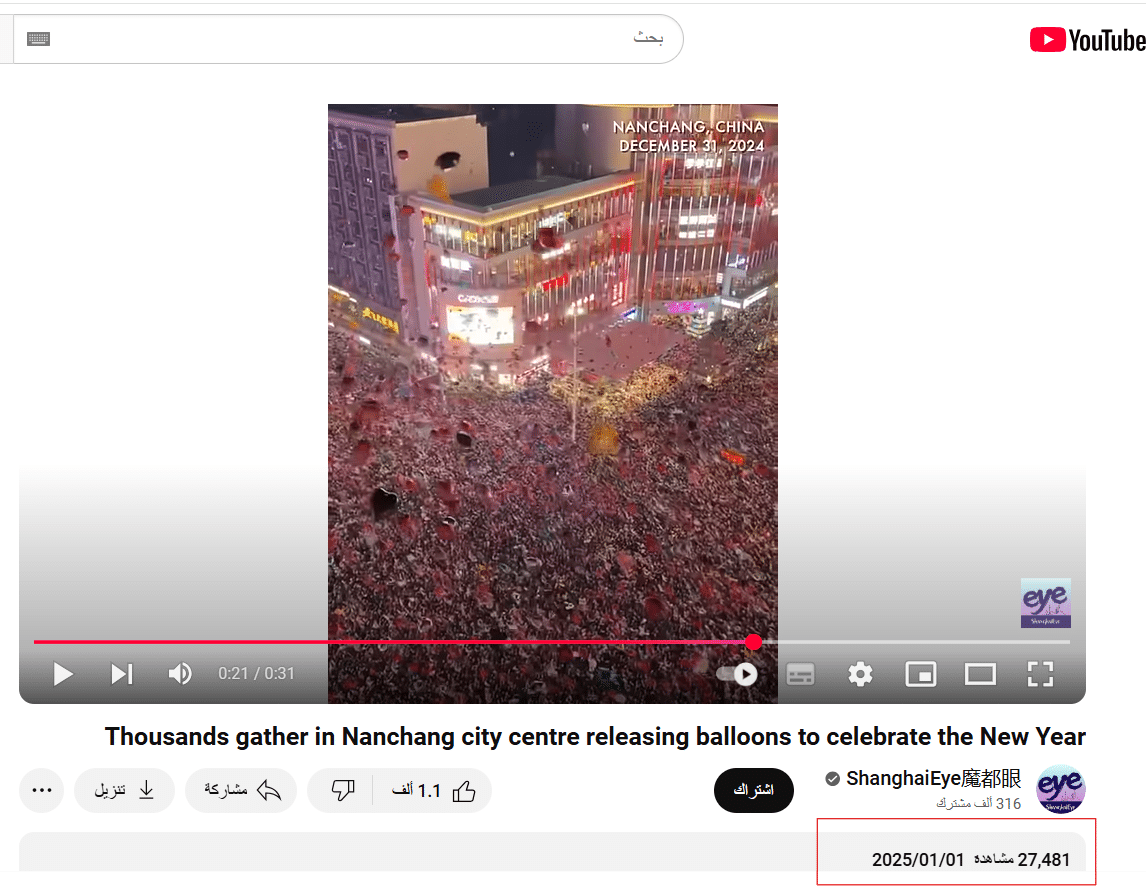The width and height of the screenshot is (1146, 886).
Task: Open the video settings gear icon
Action: pyautogui.click(x=860, y=674)
